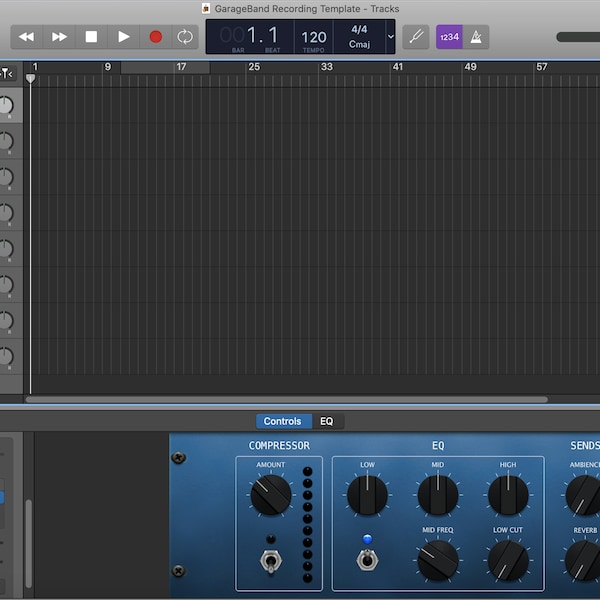Click the EQ LOW knob
This screenshot has width=600, height=600.
pyautogui.click(x=367, y=495)
